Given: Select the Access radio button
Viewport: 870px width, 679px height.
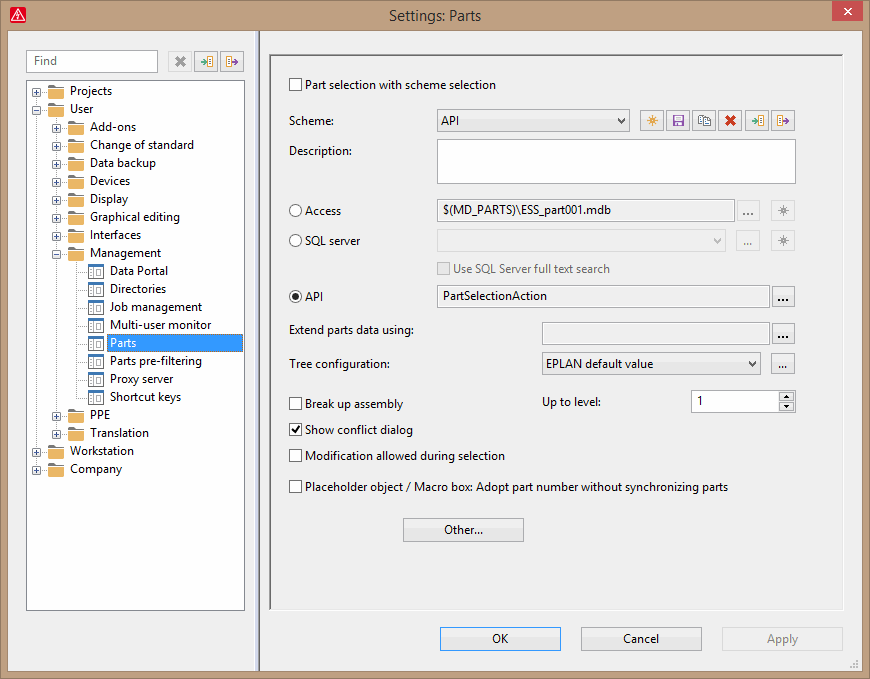Looking at the screenshot, I should point(296,210).
